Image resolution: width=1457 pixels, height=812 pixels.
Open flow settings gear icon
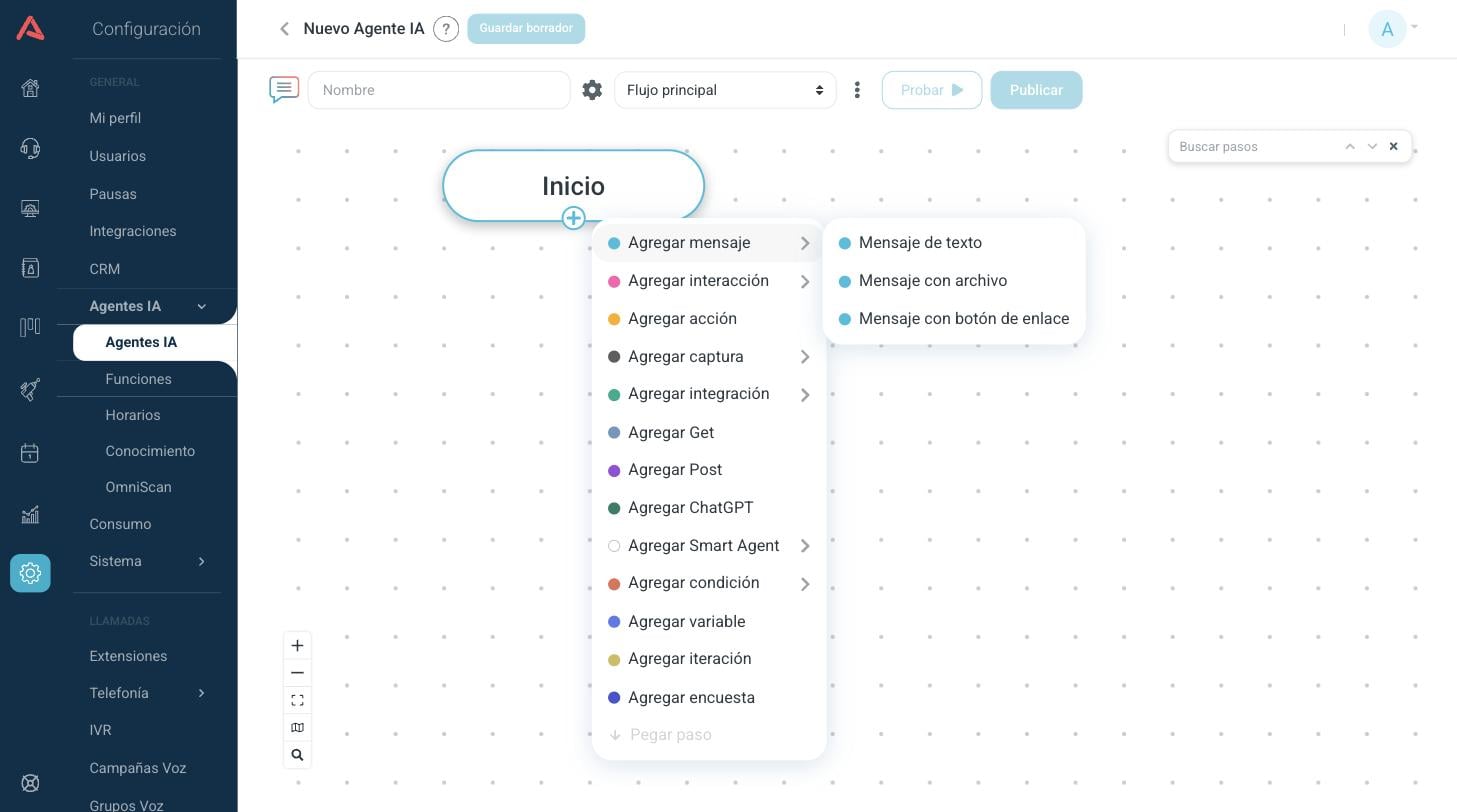592,90
